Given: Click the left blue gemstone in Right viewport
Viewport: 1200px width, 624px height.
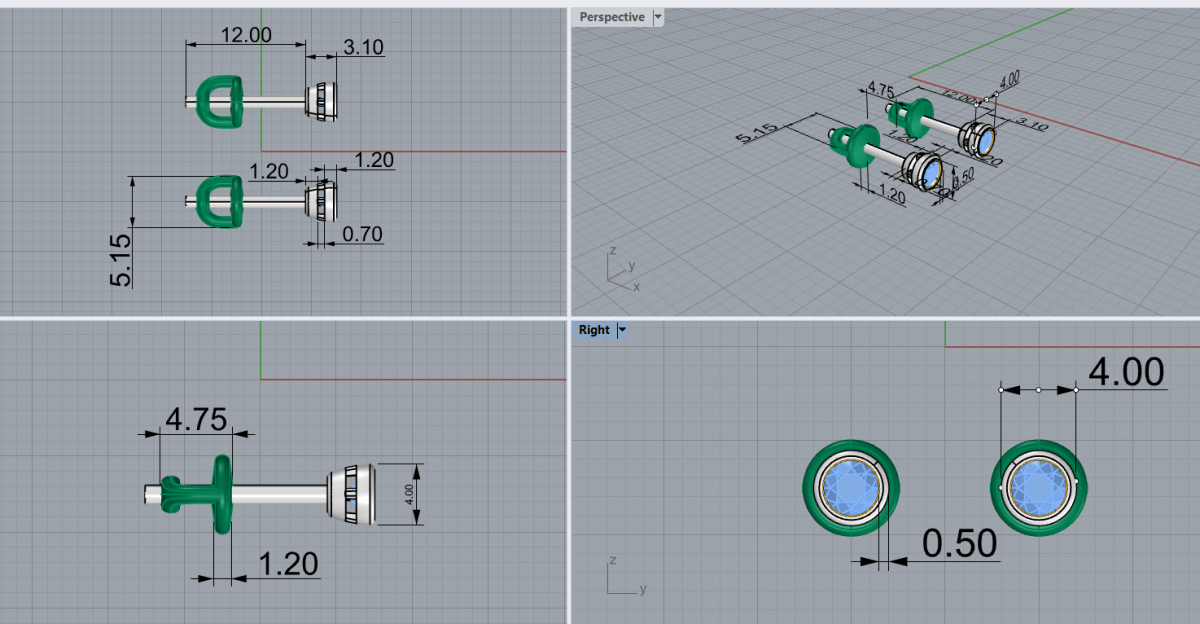Looking at the screenshot, I should click(x=852, y=487).
